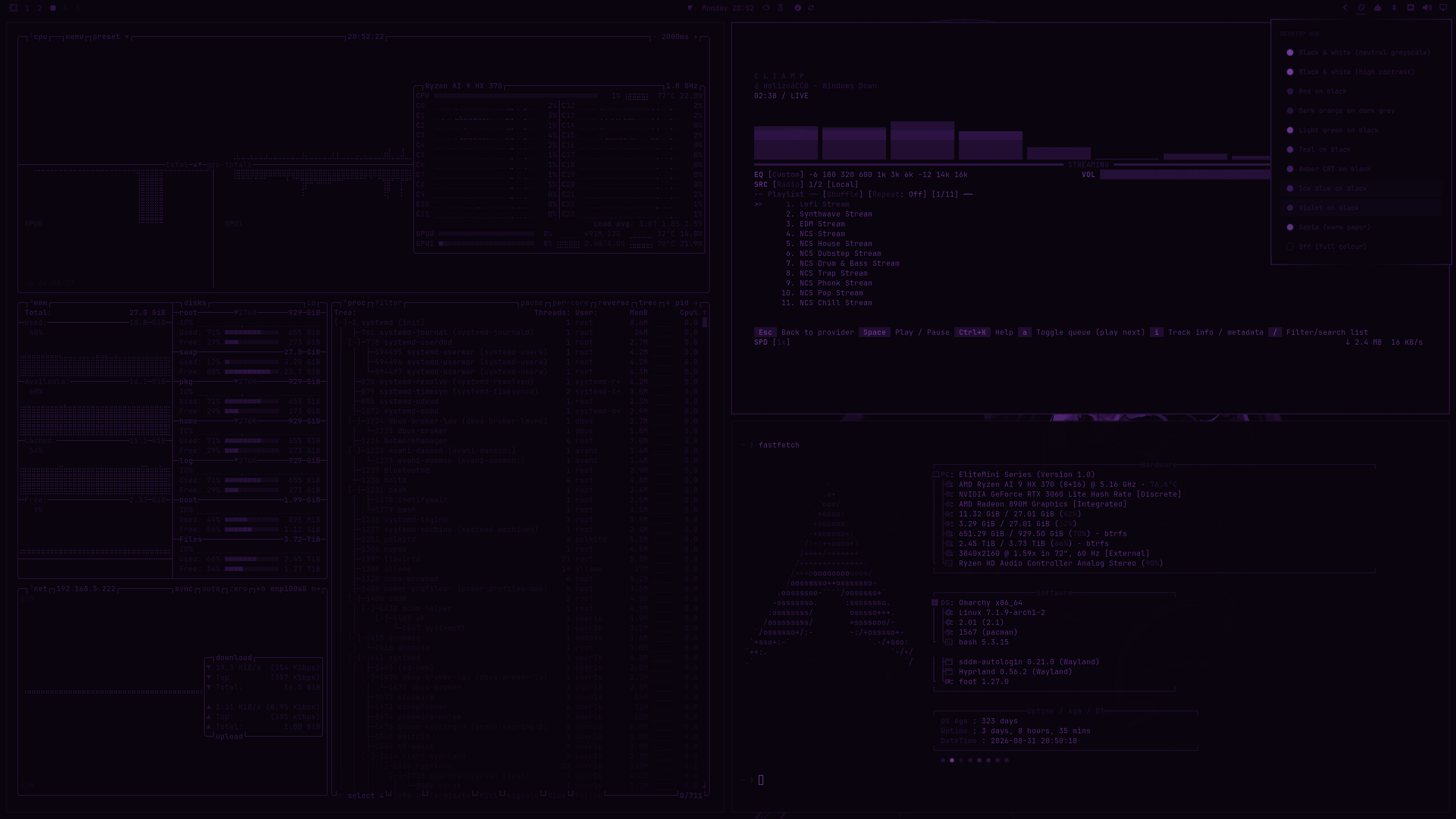Collapse the systemd (init) tree node in btop
Viewport: 1456px width, 819px height.
pyautogui.click(x=341, y=323)
